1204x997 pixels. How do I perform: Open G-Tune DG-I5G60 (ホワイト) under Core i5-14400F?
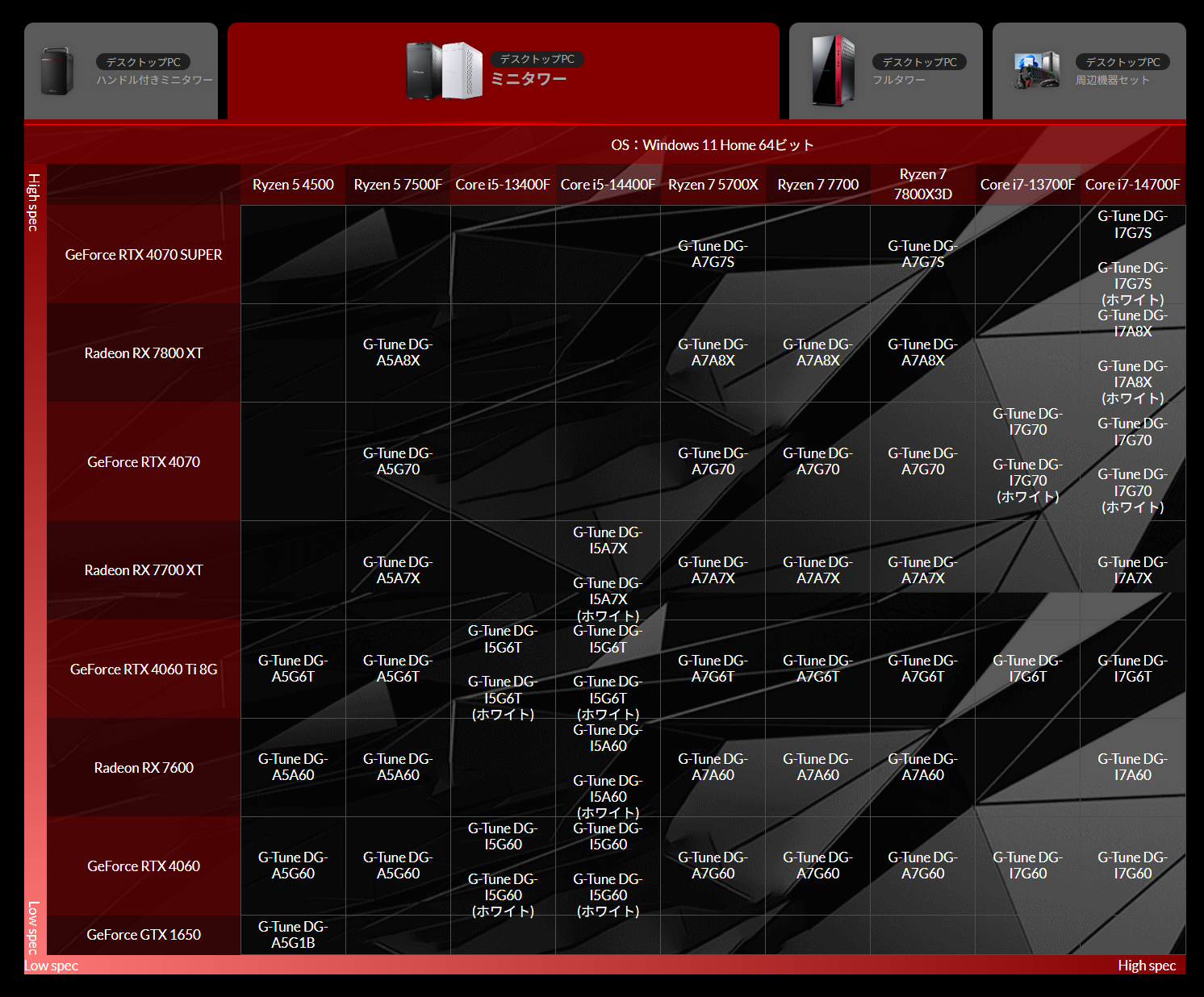pyautogui.click(x=608, y=895)
